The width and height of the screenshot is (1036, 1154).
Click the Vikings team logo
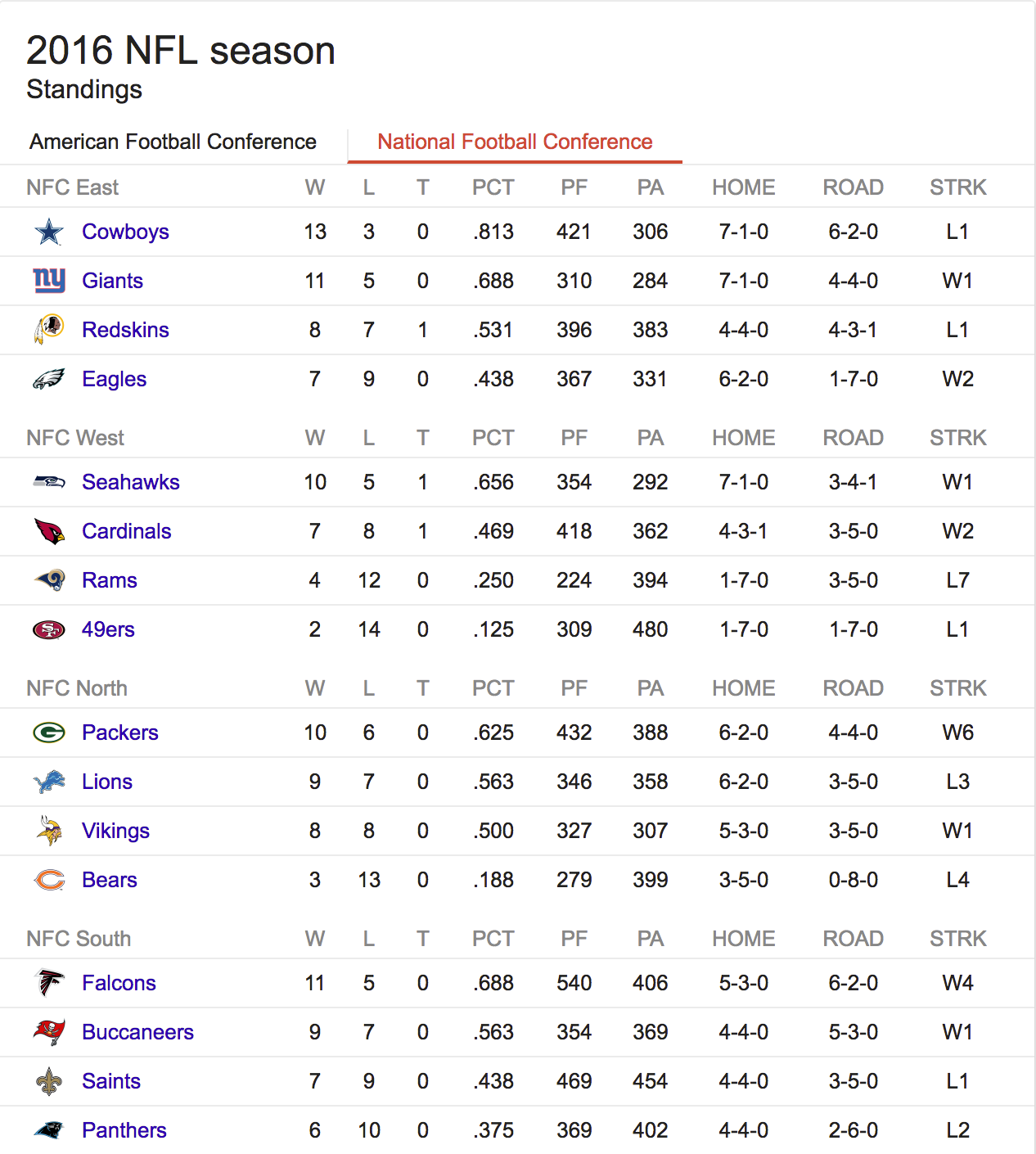coord(49,831)
